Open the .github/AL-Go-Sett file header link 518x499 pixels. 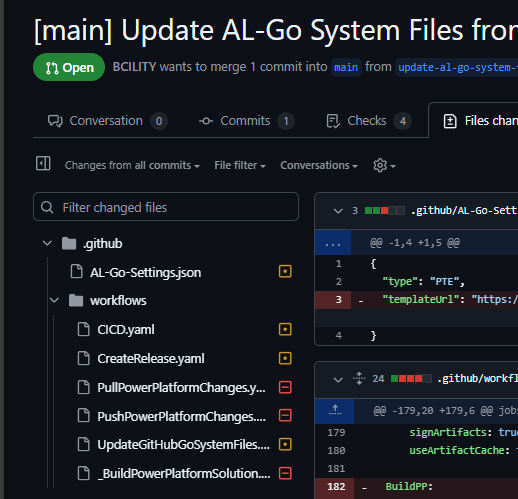tap(464, 211)
